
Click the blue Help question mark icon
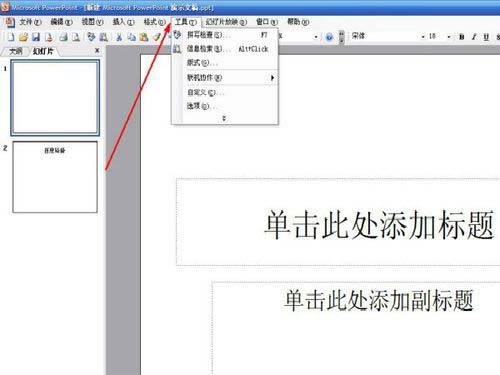pos(329,37)
